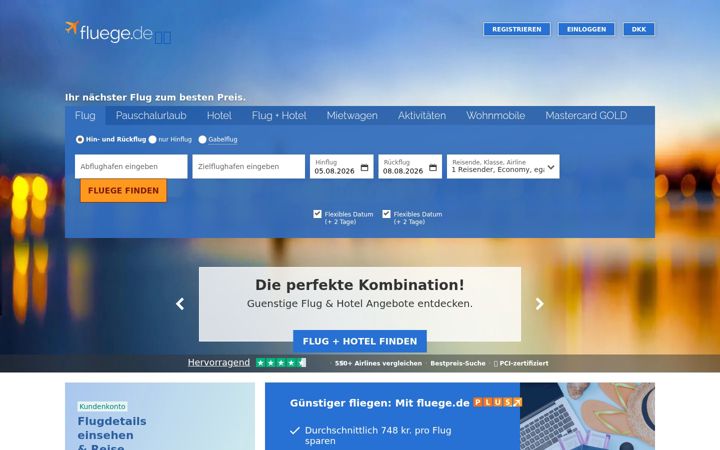Select nur Hinflug radio option
720x450 pixels.
152,139
